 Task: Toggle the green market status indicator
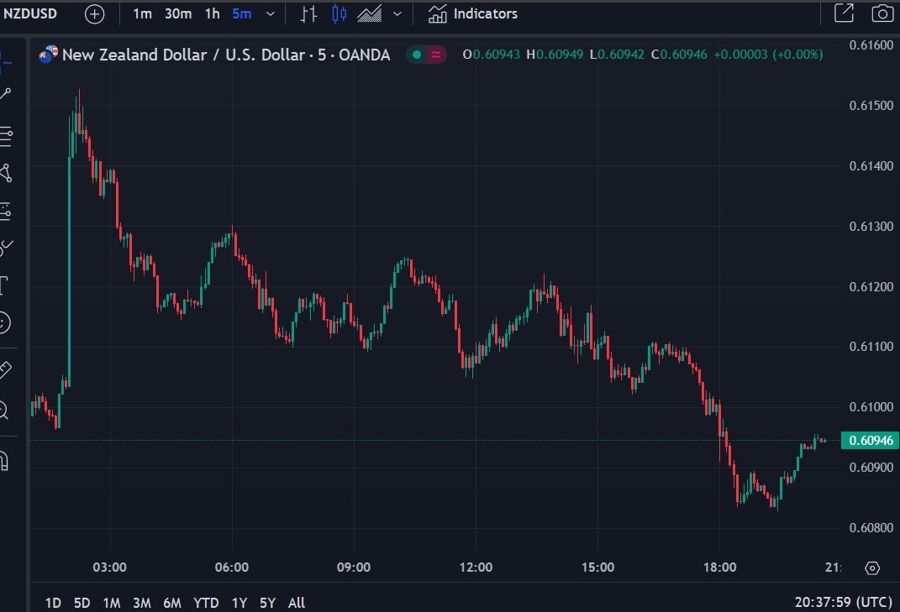tap(415, 54)
